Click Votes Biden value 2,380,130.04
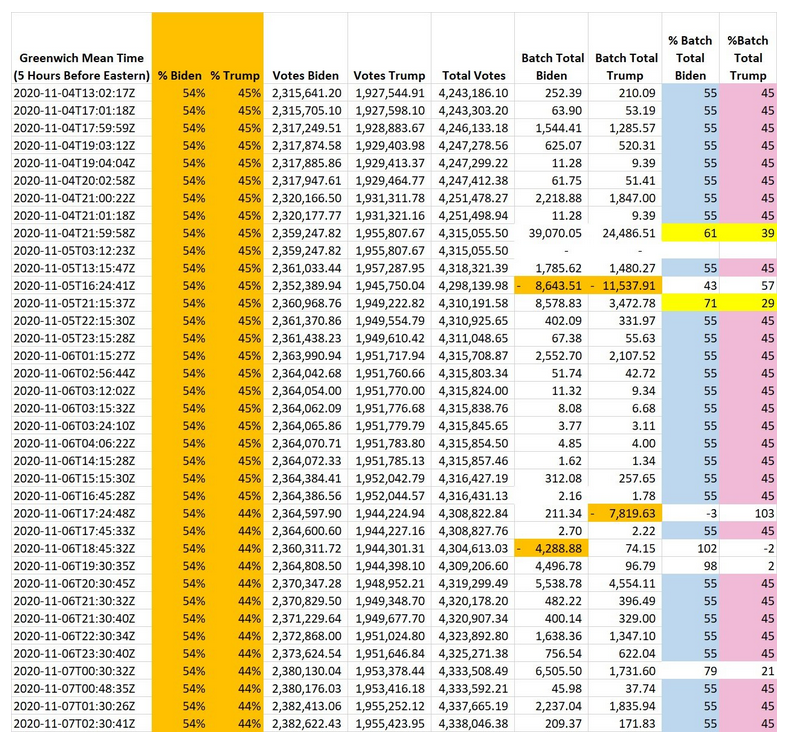This screenshot has height=749, width=811. (x=307, y=671)
